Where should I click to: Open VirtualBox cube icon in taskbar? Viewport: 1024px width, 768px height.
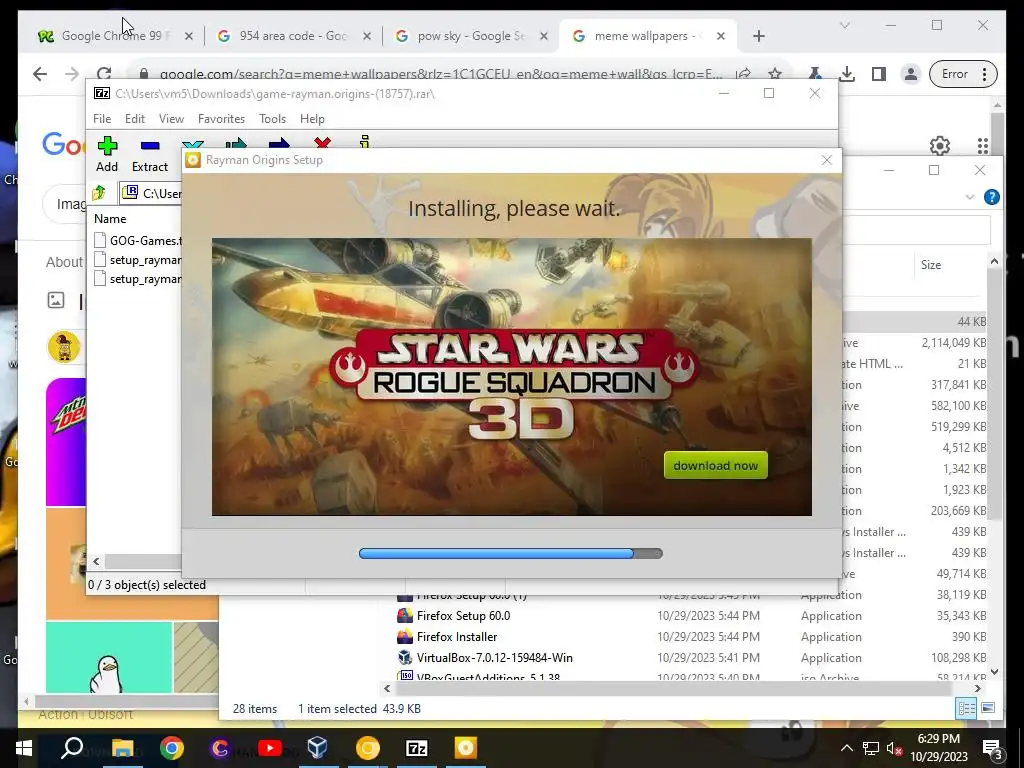(317, 748)
